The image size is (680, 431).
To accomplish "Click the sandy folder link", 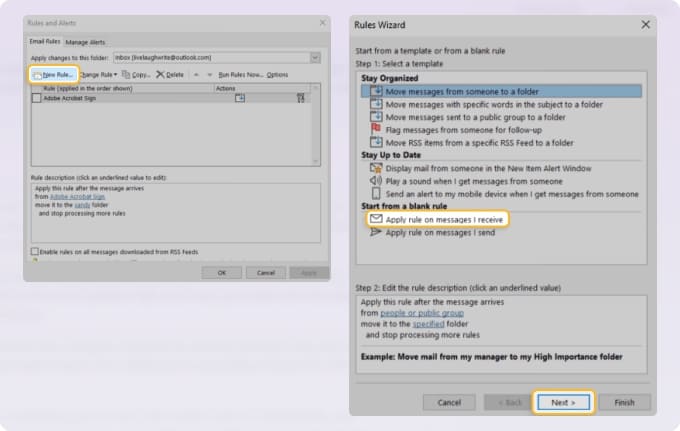I will pyautogui.click(x=82, y=205).
